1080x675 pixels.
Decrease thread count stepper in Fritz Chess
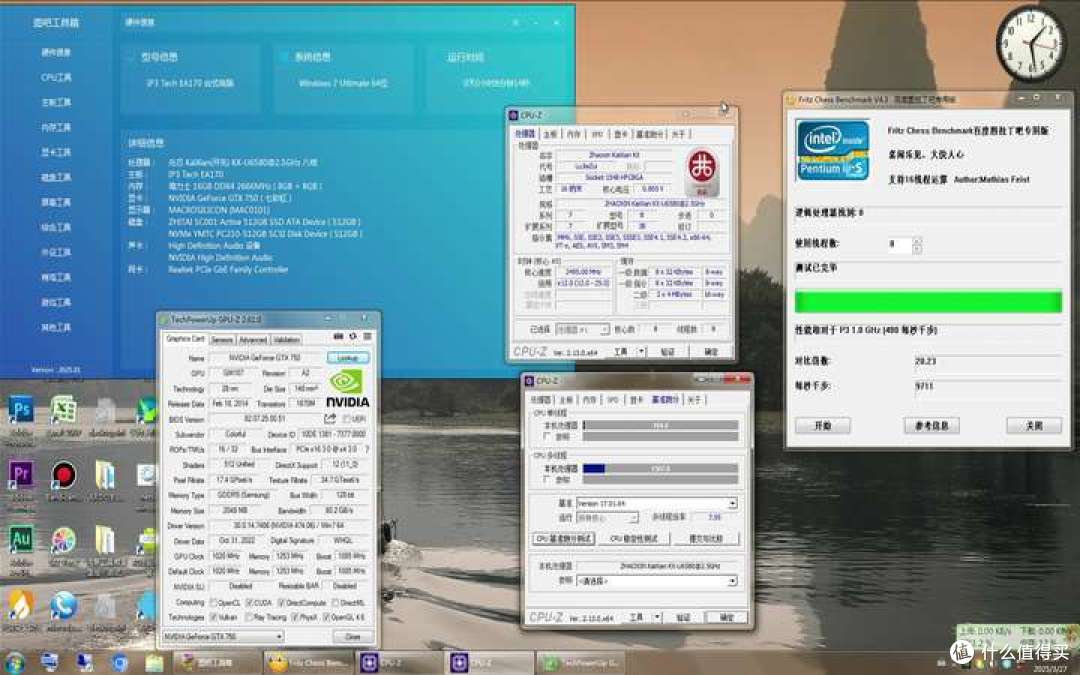917,249
